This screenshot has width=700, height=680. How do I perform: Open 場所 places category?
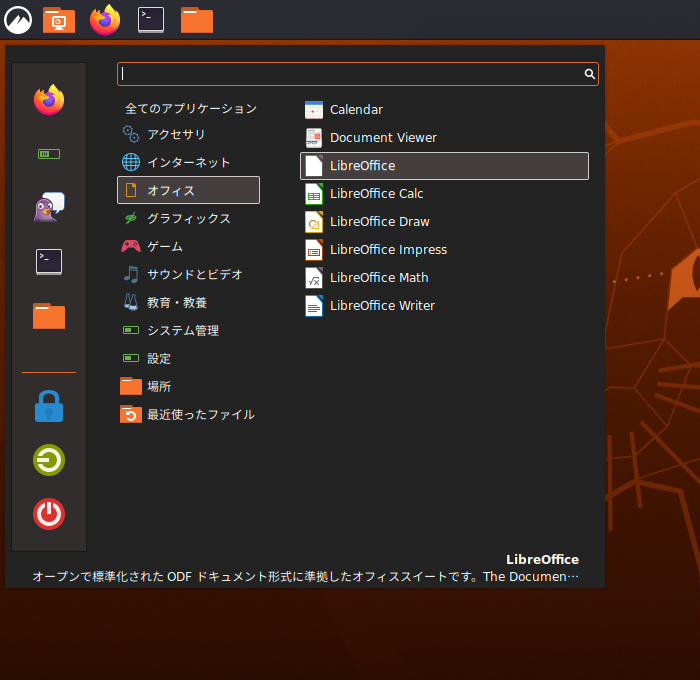[x=188, y=386]
